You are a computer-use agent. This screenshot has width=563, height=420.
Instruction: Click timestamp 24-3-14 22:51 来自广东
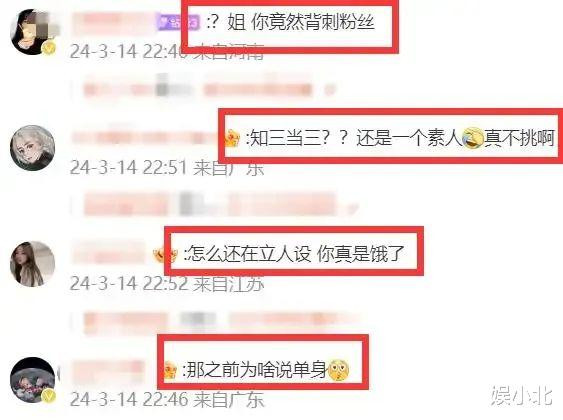pos(167,168)
